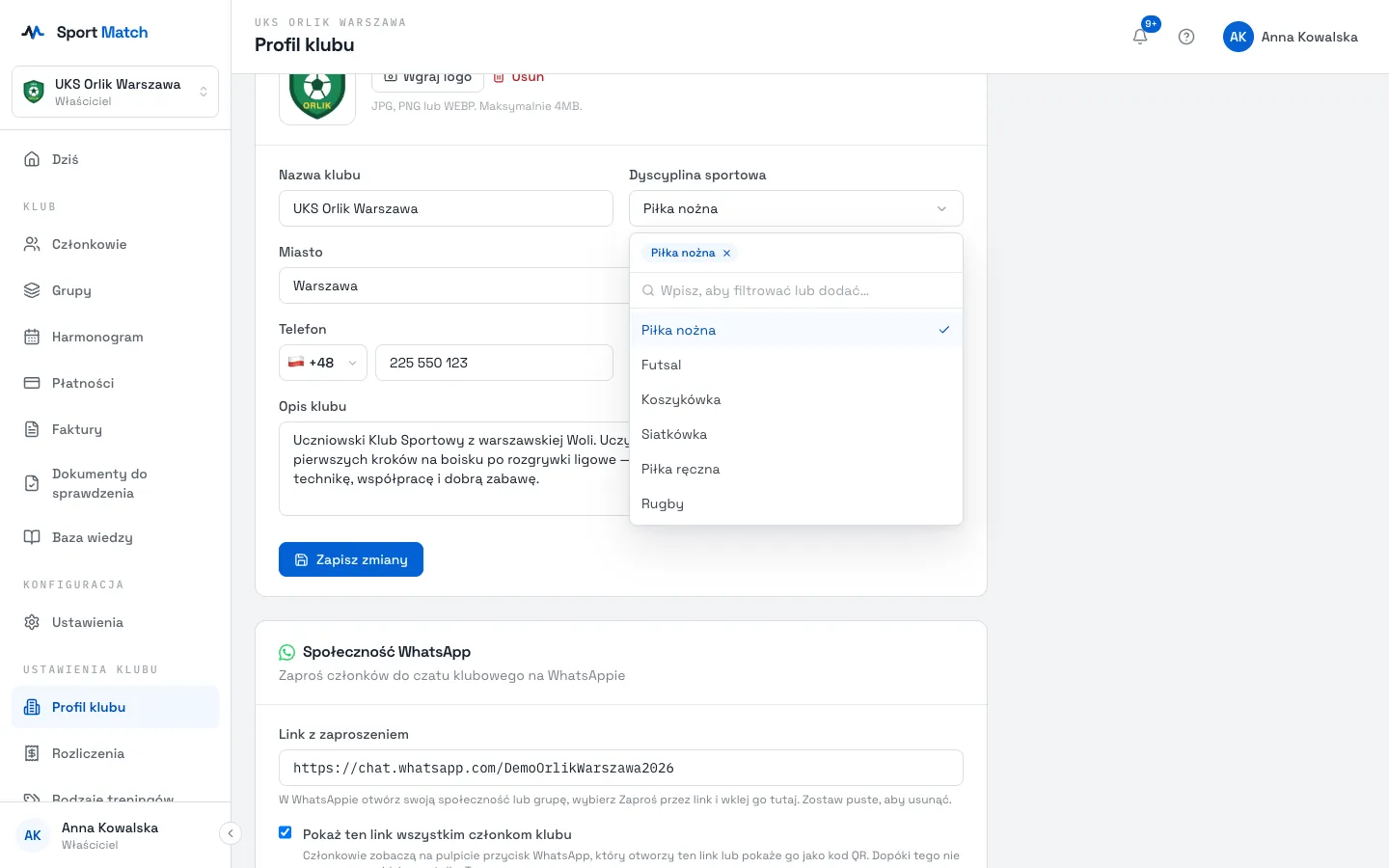This screenshot has height=868, width=1389.
Task: Click the Dziś home icon
Action: click(x=32, y=159)
